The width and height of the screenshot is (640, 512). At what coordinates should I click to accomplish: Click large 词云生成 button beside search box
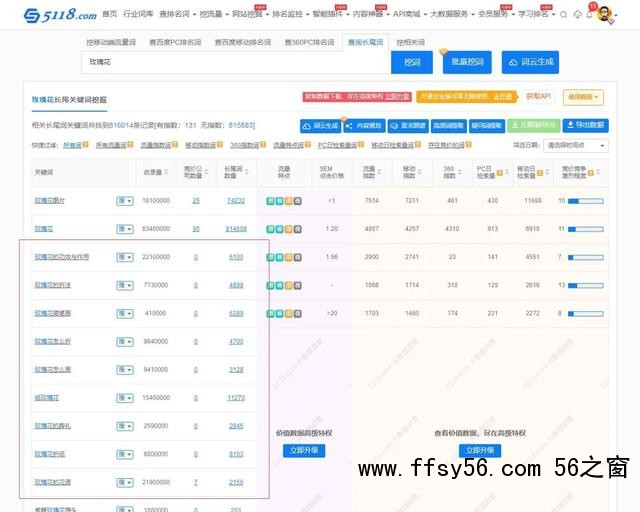530,62
